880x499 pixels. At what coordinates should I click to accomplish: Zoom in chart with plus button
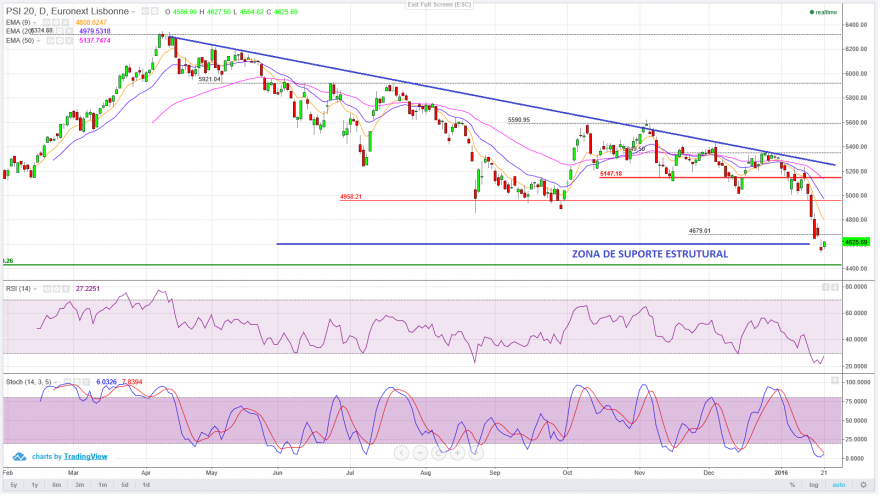(457, 452)
